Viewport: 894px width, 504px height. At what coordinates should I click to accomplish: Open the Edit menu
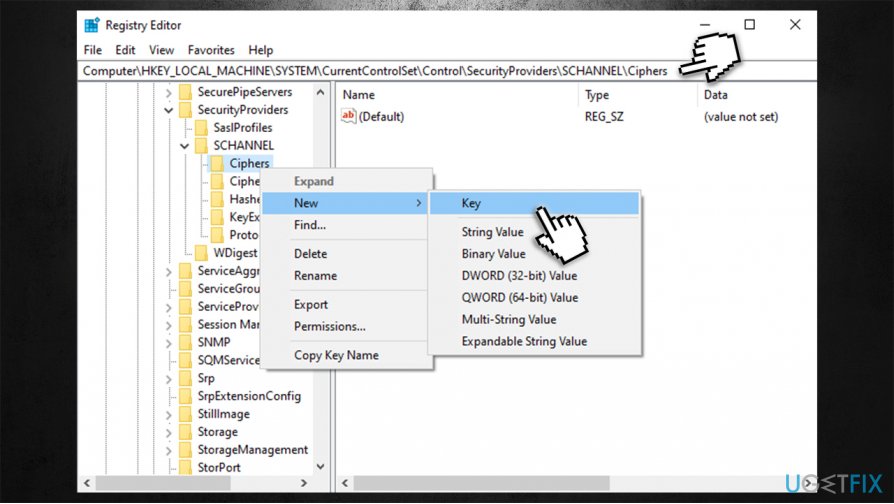pos(125,50)
